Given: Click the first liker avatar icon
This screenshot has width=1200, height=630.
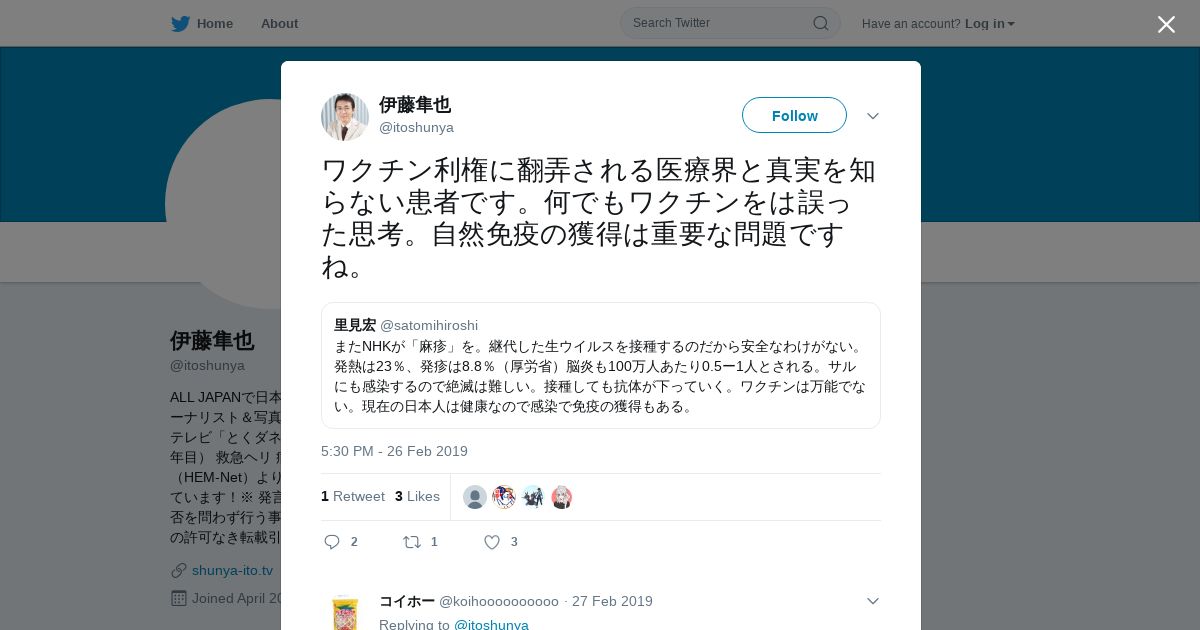Looking at the screenshot, I should click(x=475, y=497).
